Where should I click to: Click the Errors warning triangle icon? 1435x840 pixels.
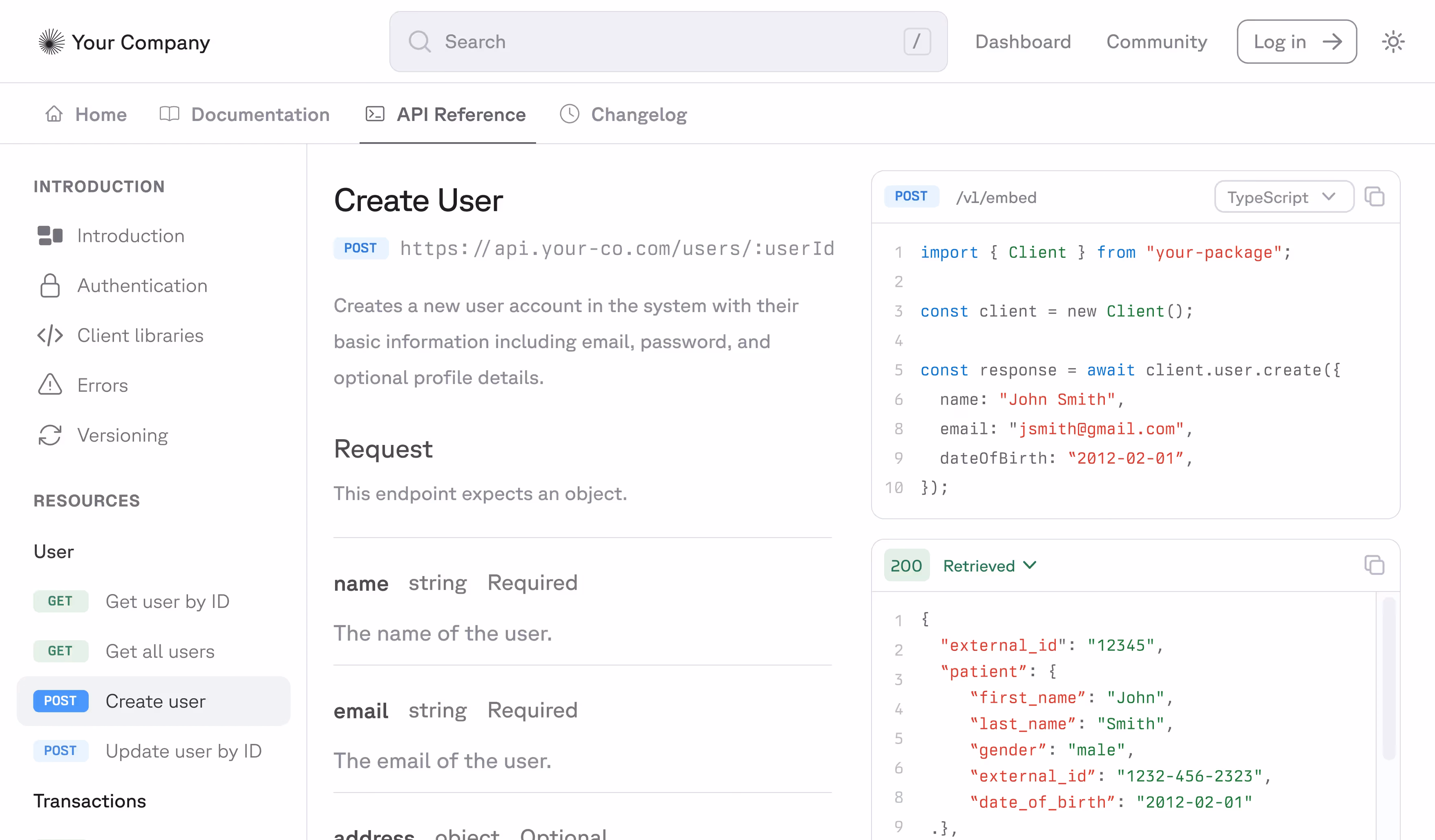pos(50,385)
